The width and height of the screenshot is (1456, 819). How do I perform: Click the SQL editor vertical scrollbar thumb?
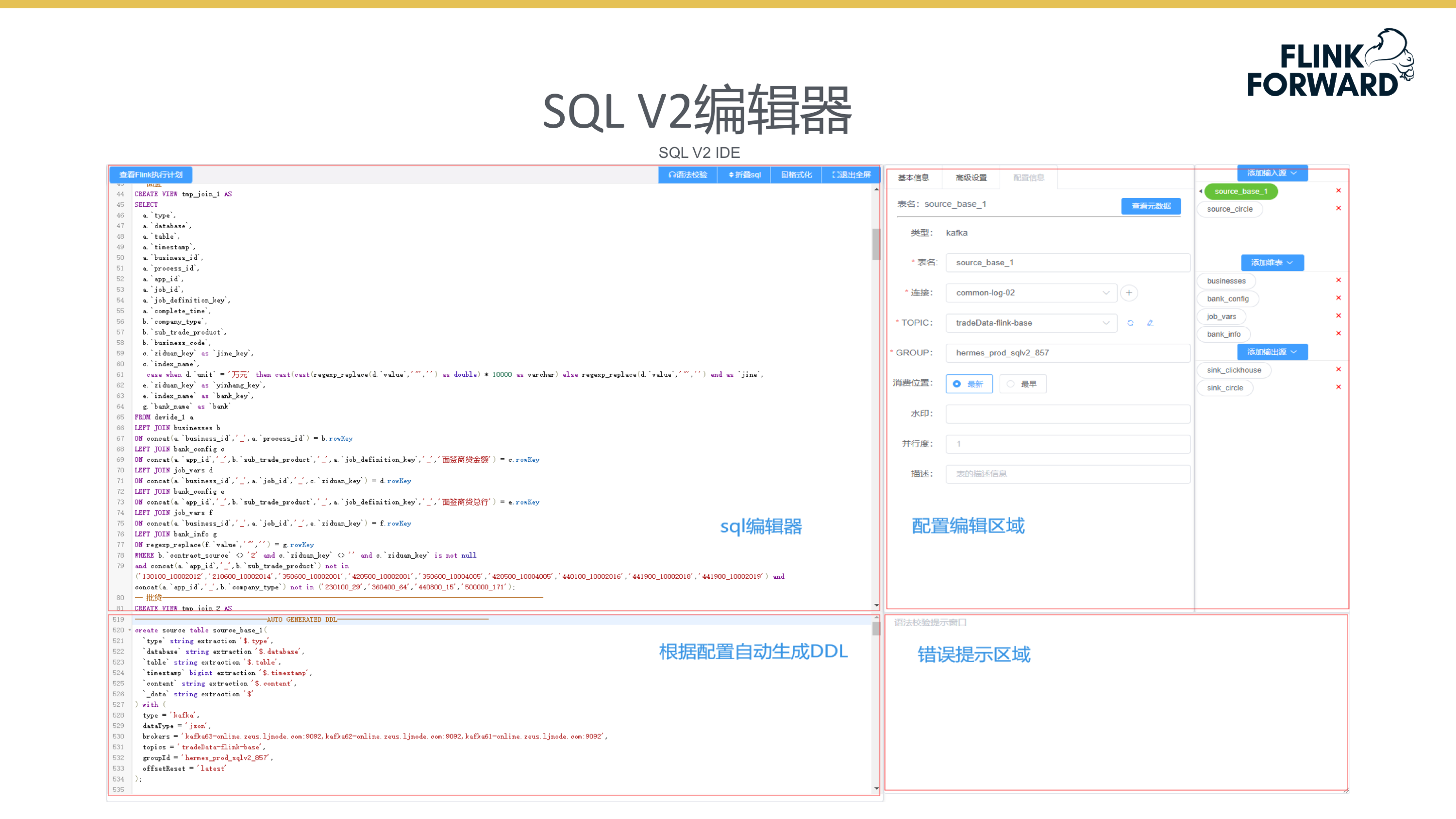876,243
